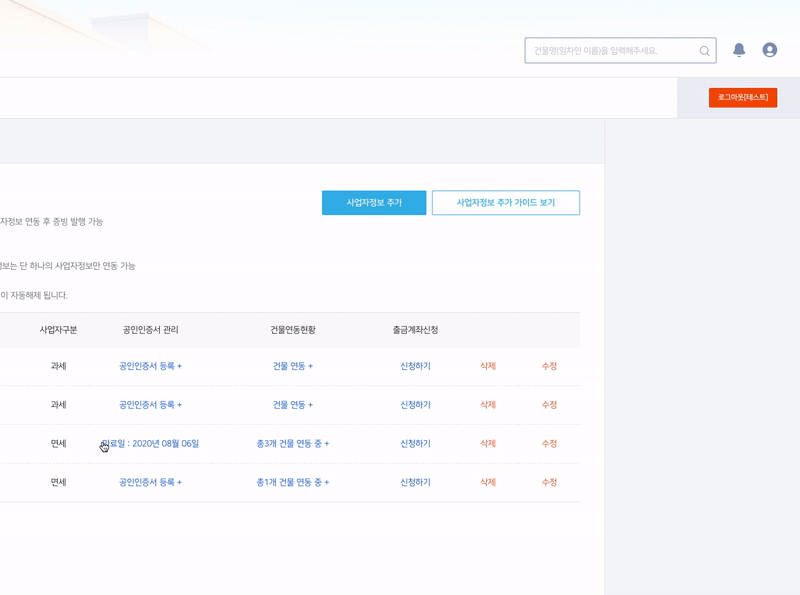Expand 총3개 건물 연동 중 +
Screen dimensions: 800x595
(292, 443)
